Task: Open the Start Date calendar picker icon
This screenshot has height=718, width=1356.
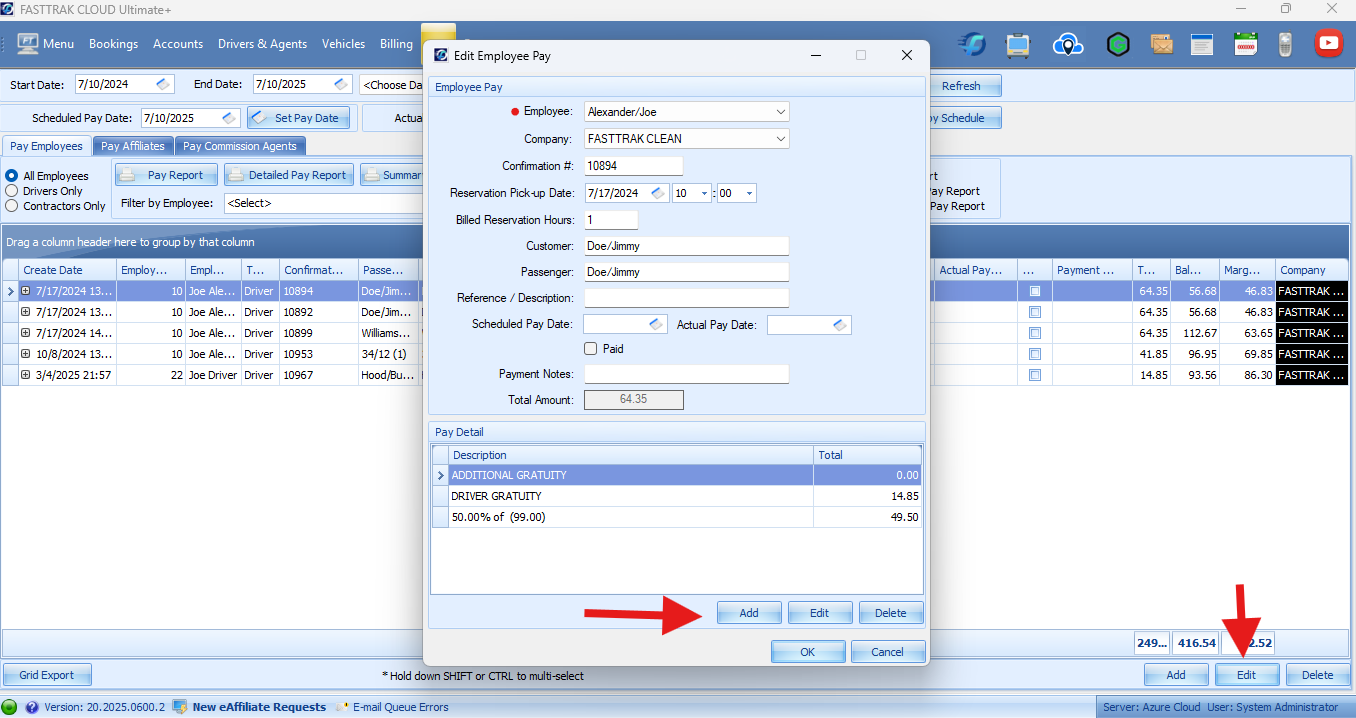Action: (x=163, y=85)
